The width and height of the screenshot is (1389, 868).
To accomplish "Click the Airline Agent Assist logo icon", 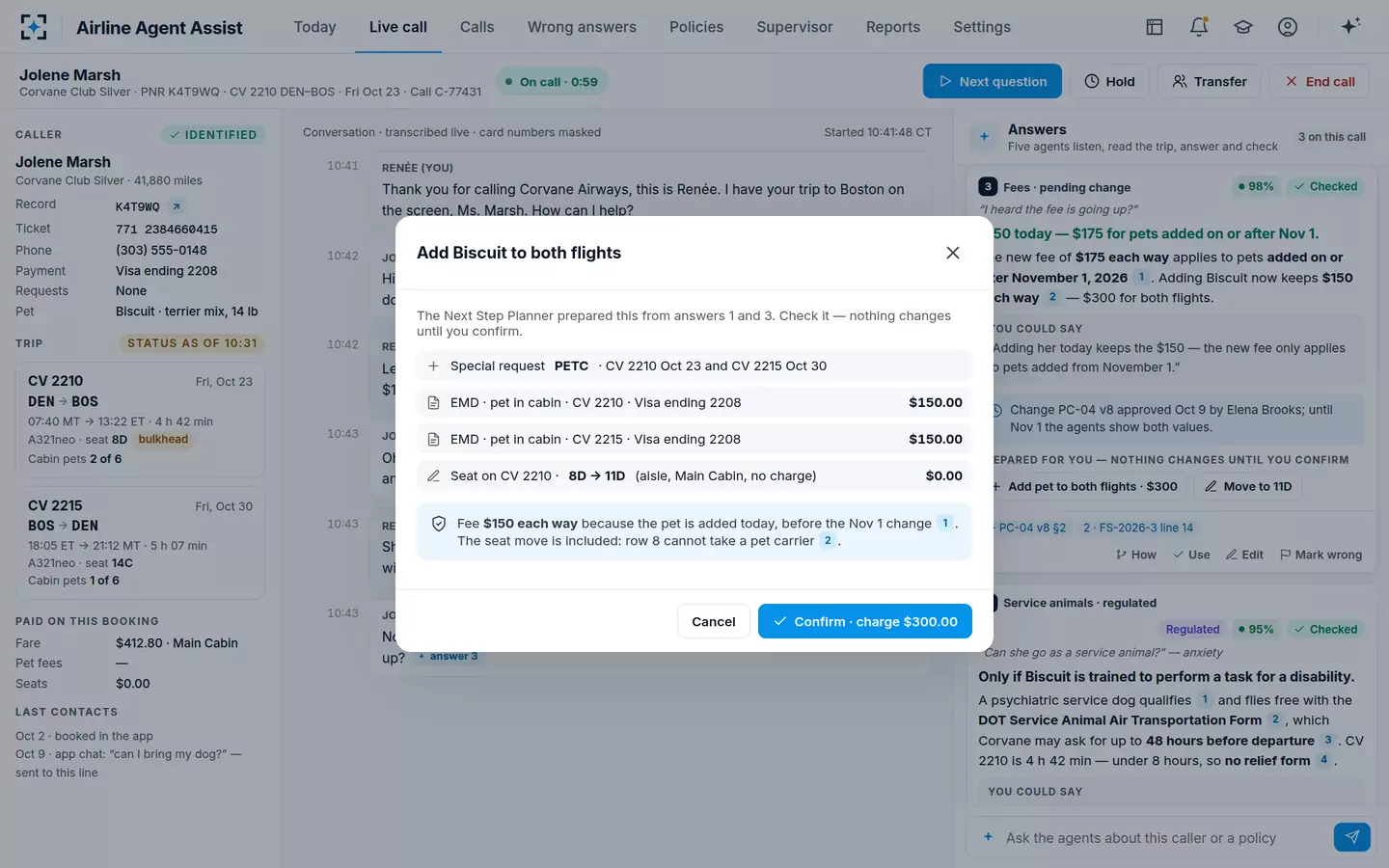I will click(x=34, y=27).
